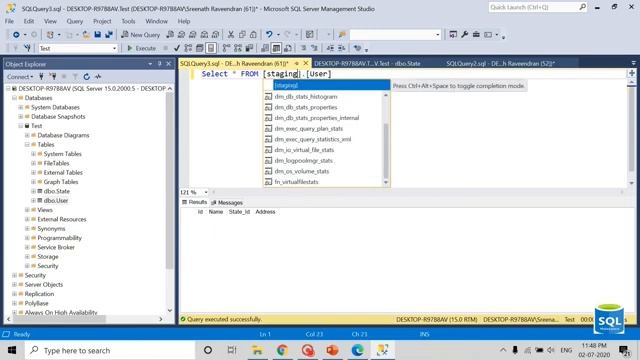This screenshot has height=360, width=640.
Task: Select dm_db_stats_histogram suggestion
Action: coord(306,97)
